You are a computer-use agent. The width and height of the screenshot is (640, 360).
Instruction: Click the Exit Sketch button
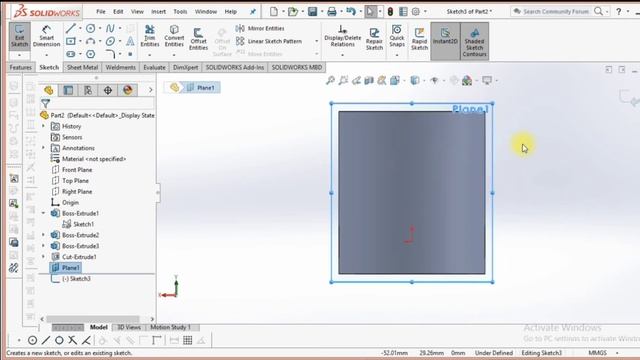pos(19,36)
